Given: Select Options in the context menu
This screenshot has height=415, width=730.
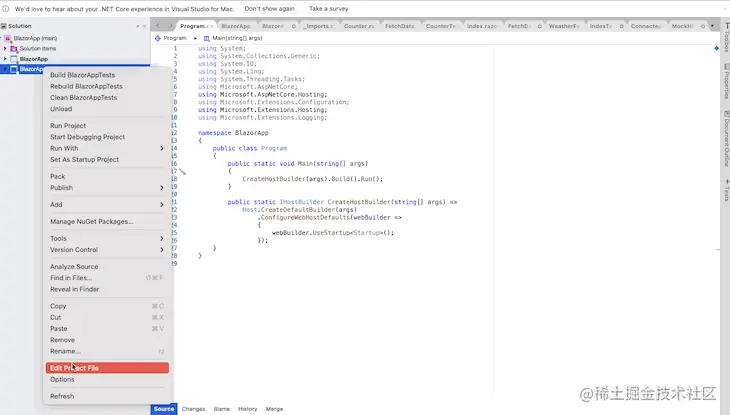Looking at the screenshot, I should pos(107,379).
